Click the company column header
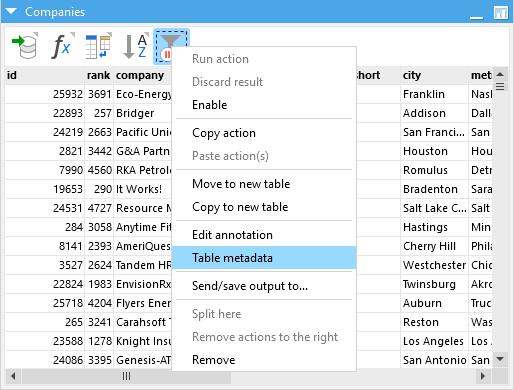 pos(143,75)
